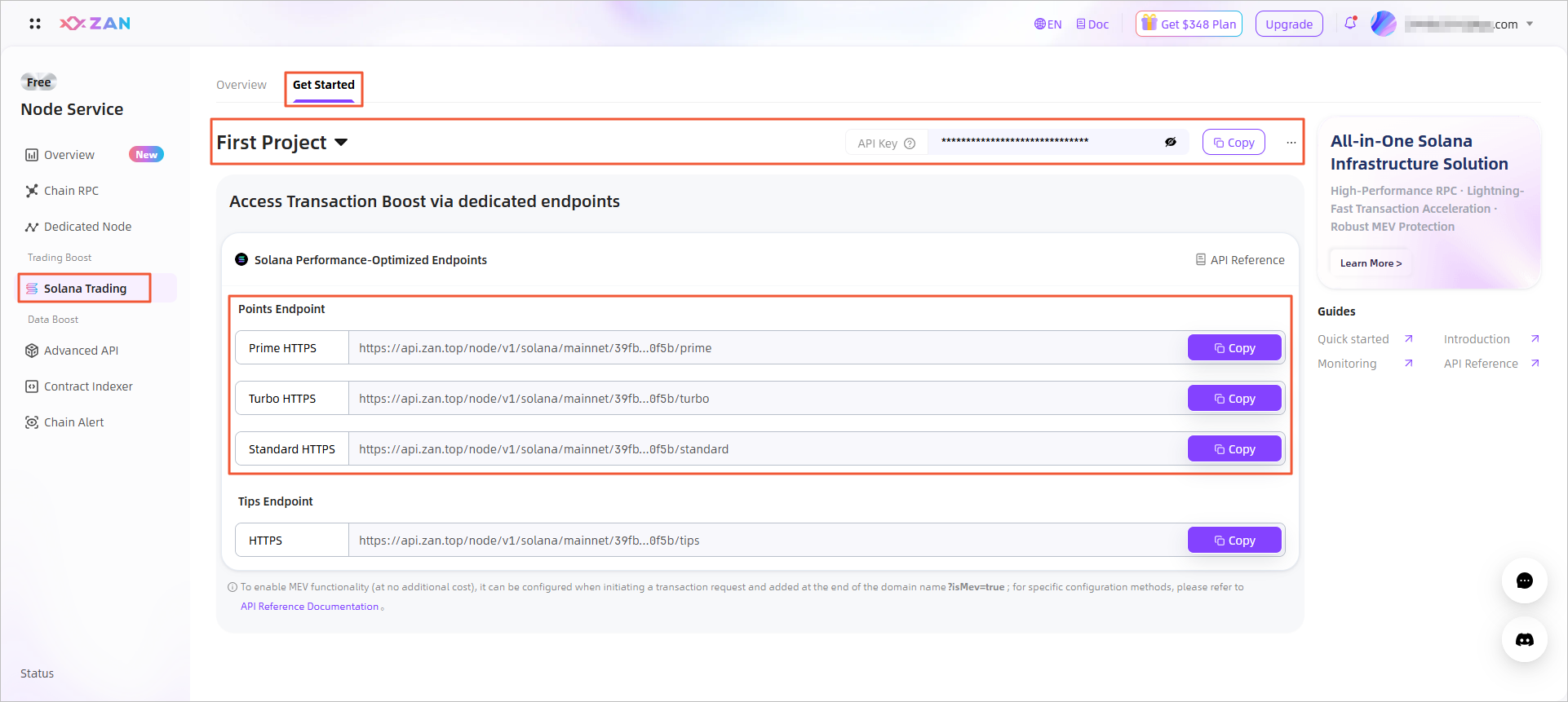Click the Status link
Viewport: 1568px width, 702px height.
(37, 673)
